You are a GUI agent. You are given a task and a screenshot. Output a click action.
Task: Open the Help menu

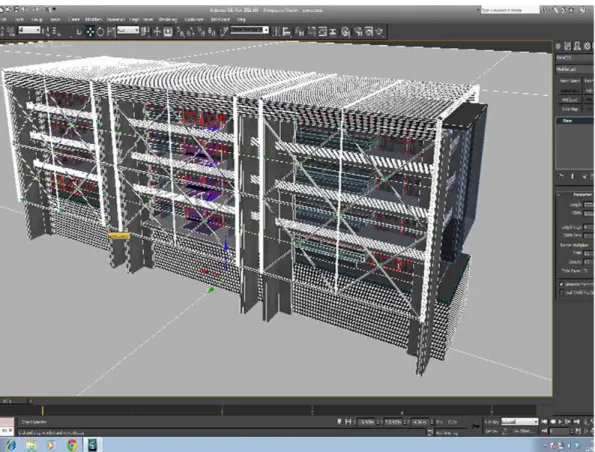(241, 19)
